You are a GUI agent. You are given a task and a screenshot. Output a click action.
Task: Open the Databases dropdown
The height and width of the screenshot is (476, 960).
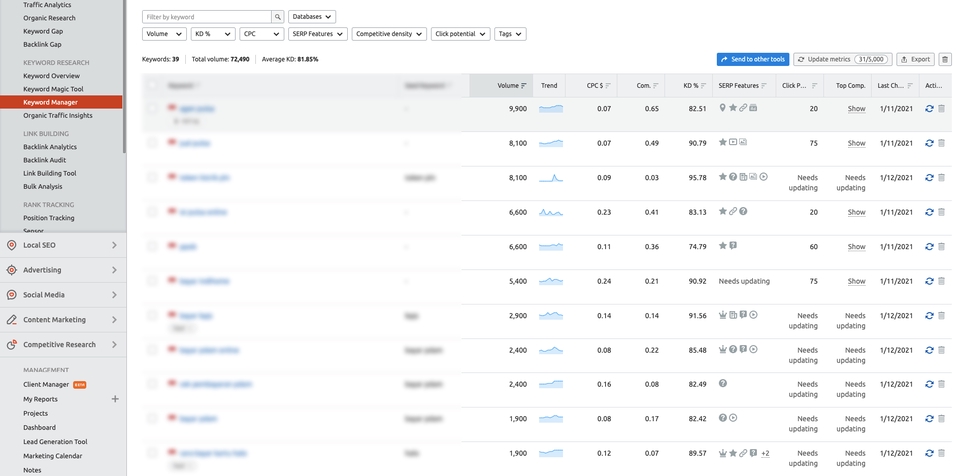312,17
